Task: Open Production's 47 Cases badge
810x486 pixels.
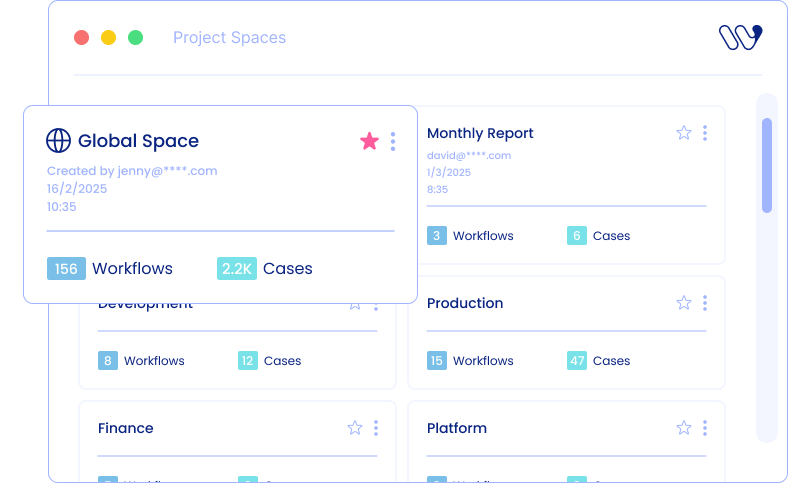Action: [x=577, y=361]
